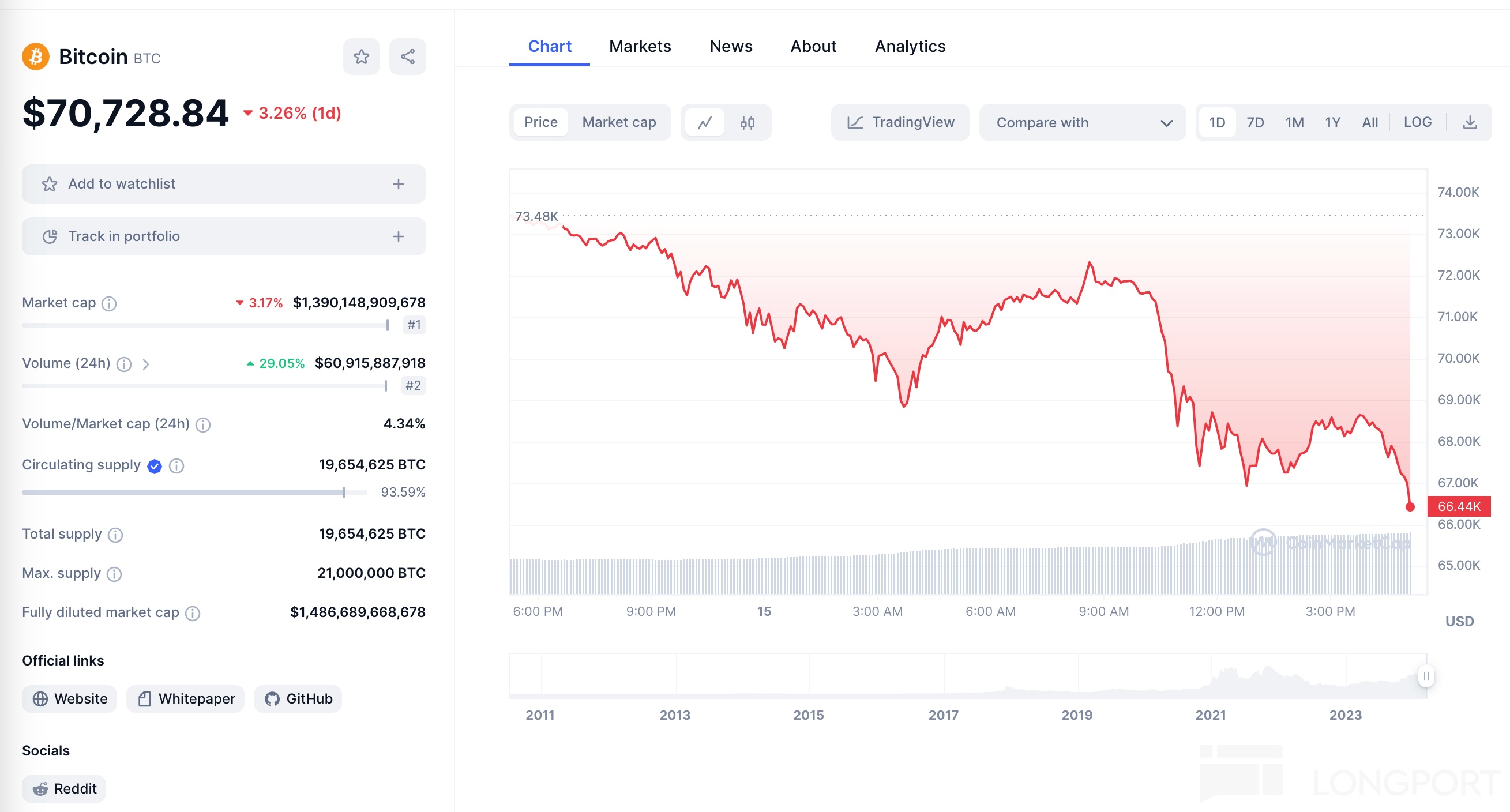Select the 7D time range

tap(1254, 122)
